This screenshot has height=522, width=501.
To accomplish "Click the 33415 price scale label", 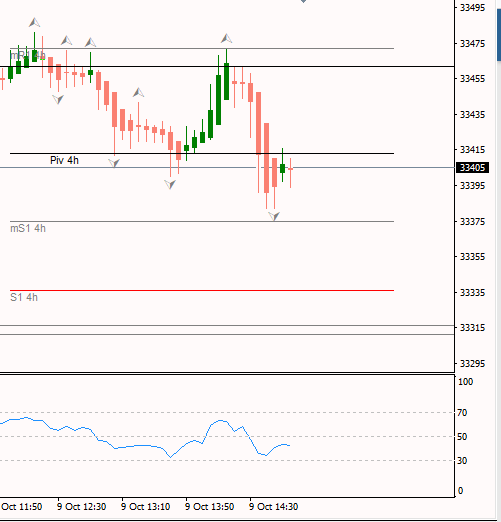I will (x=472, y=150).
